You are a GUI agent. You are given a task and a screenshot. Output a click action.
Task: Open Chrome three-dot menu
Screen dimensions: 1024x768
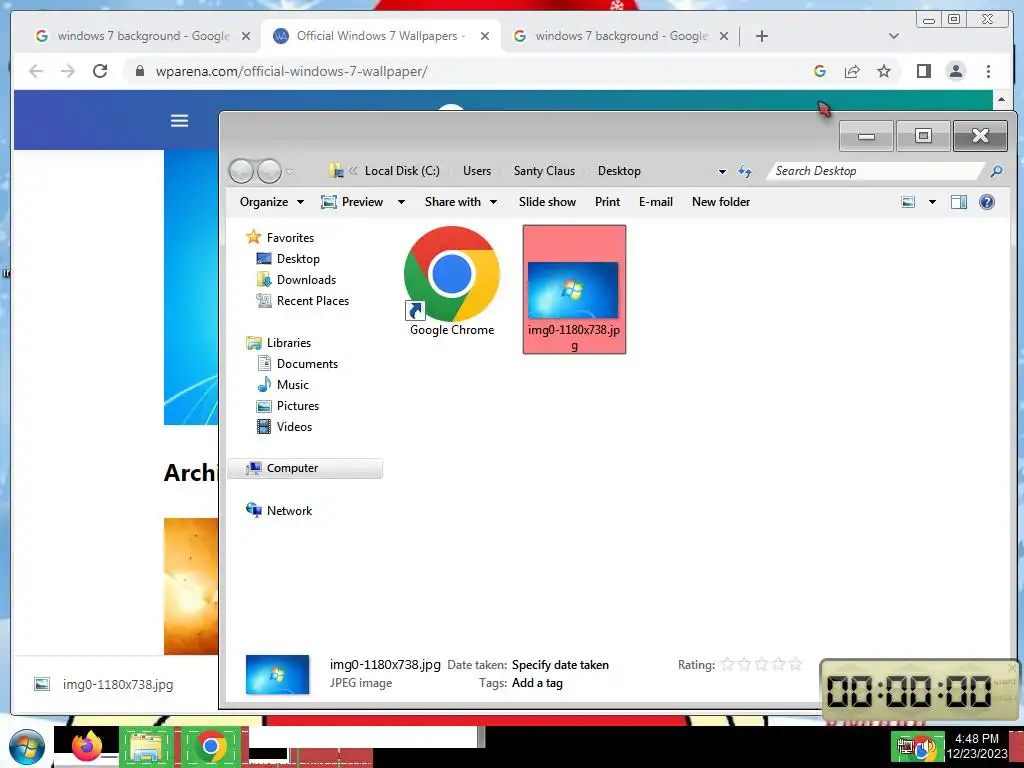(x=988, y=71)
